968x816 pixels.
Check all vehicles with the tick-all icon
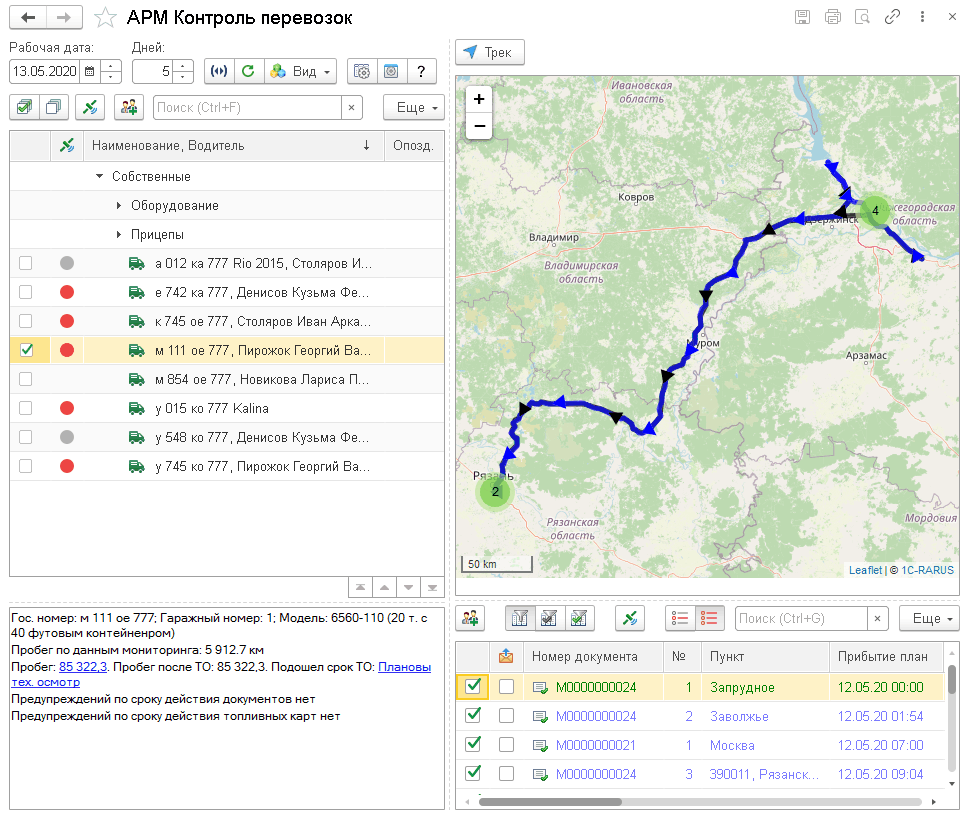25,107
